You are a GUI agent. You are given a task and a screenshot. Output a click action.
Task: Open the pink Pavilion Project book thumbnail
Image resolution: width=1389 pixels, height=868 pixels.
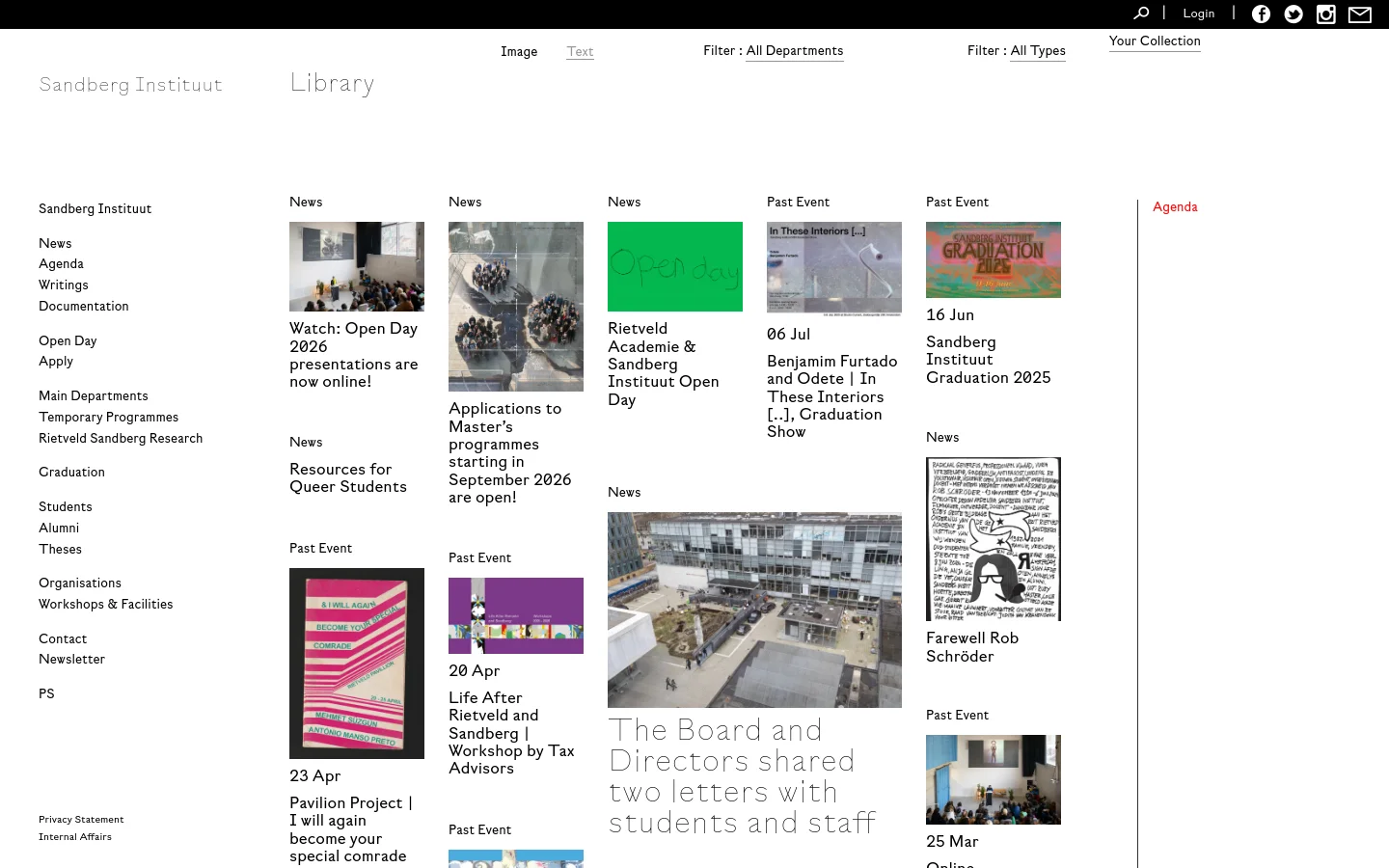pyautogui.click(x=357, y=664)
